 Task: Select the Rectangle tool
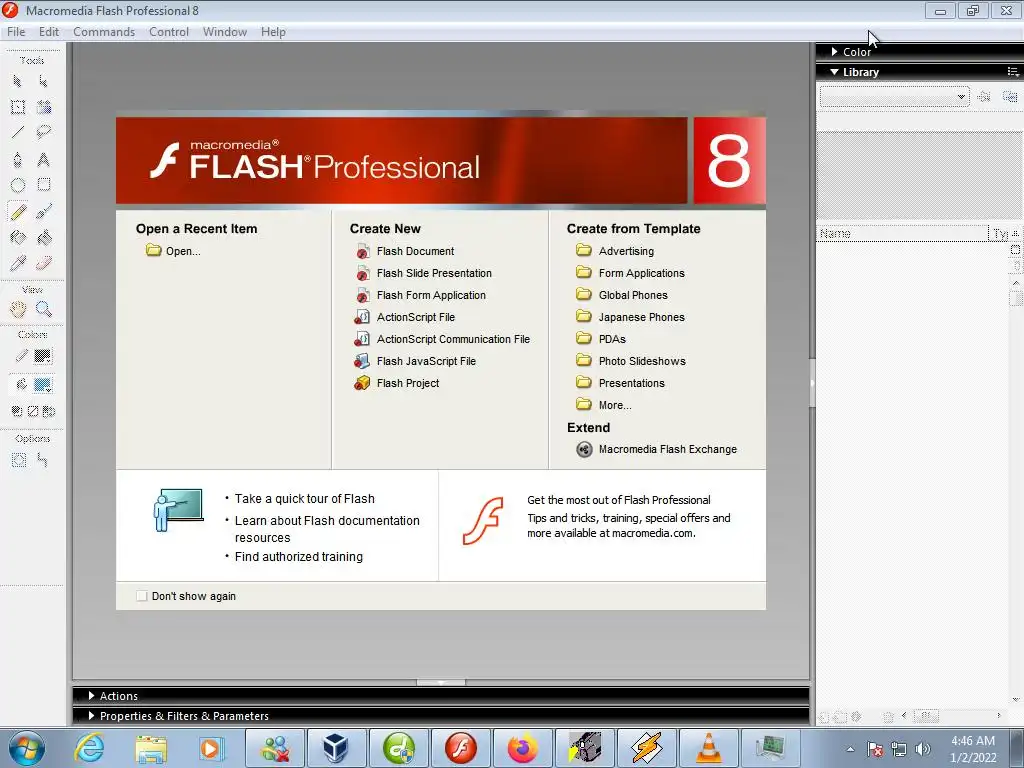[x=44, y=185]
